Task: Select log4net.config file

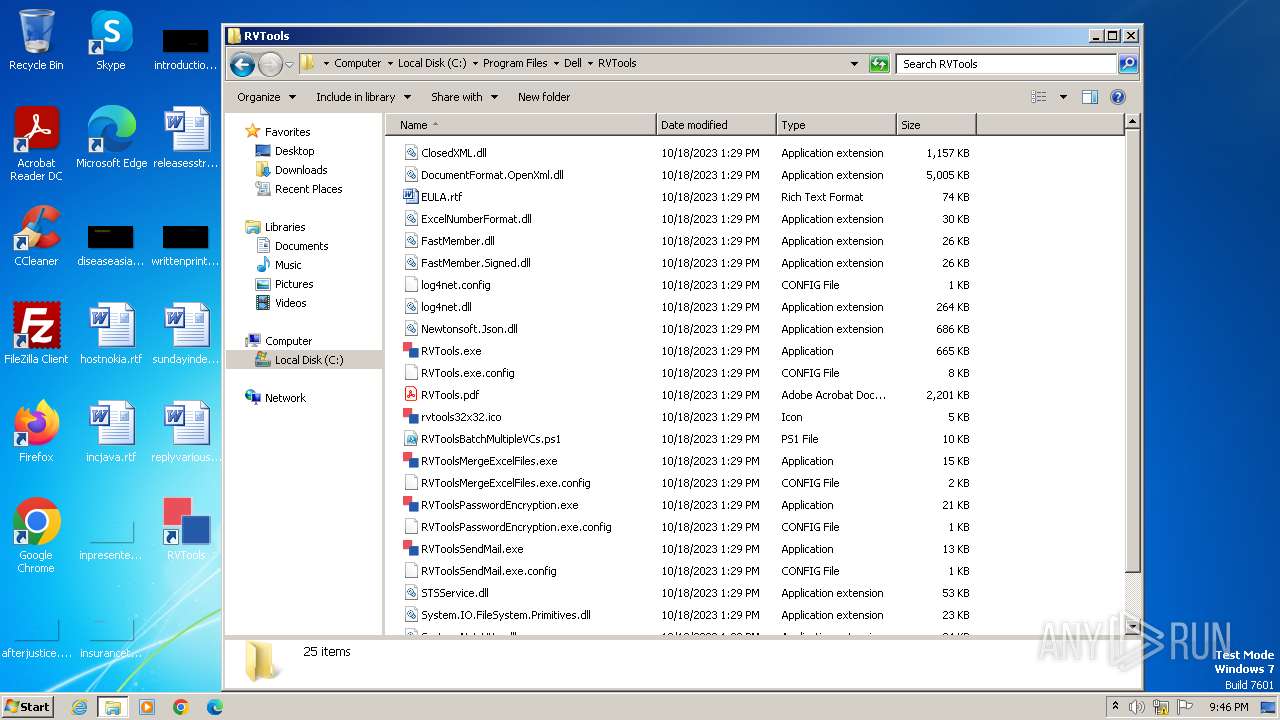Action: 455,285
